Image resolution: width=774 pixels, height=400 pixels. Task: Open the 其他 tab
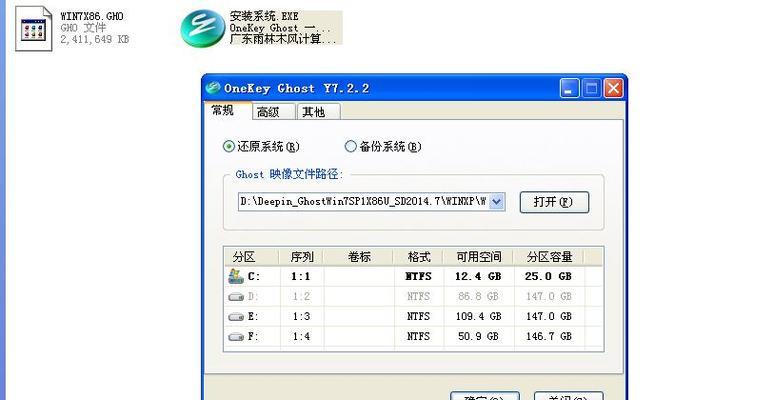pos(318,112)
